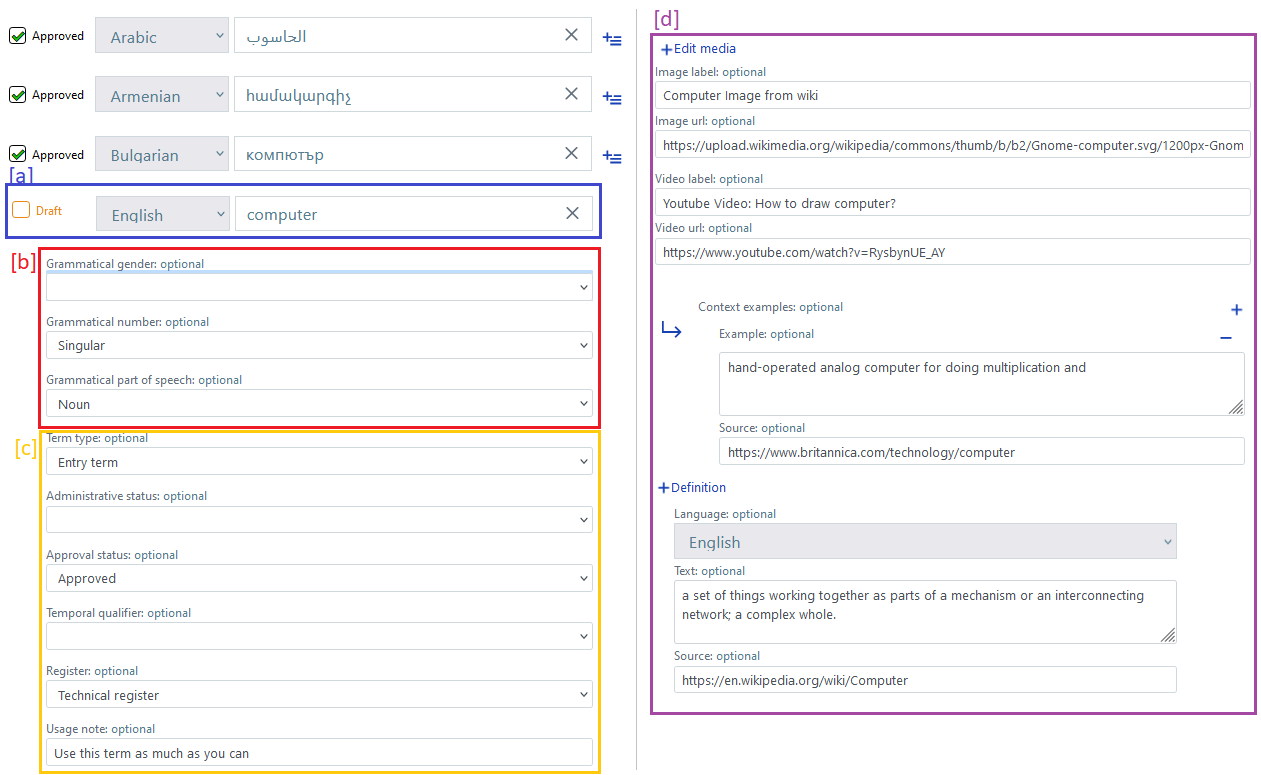Toggle the Approved checkbox for Arabic

click(x=18, y=36)
